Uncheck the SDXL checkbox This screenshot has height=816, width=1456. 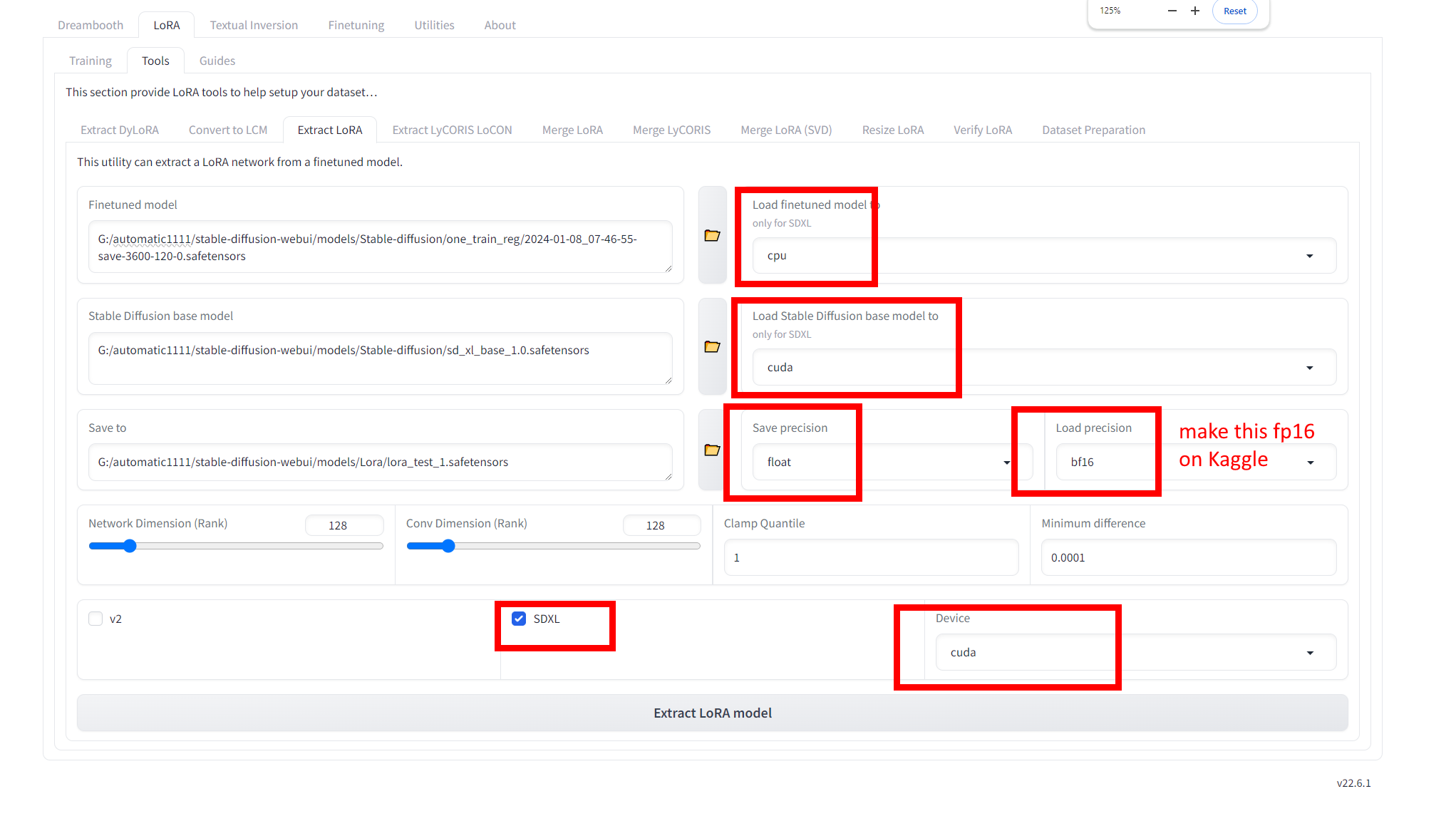click(519, 619)
